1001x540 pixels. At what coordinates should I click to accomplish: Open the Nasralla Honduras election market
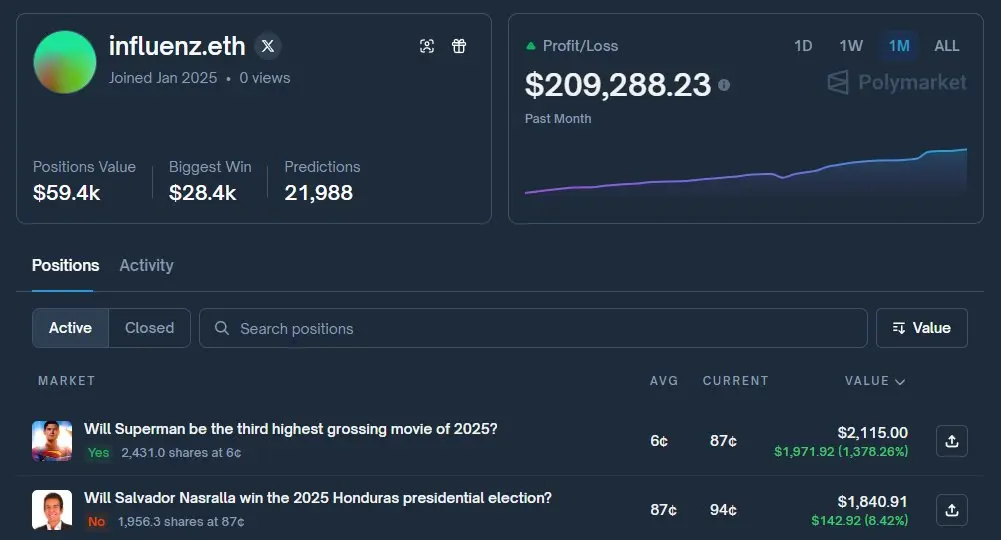[x=318, y=498]
